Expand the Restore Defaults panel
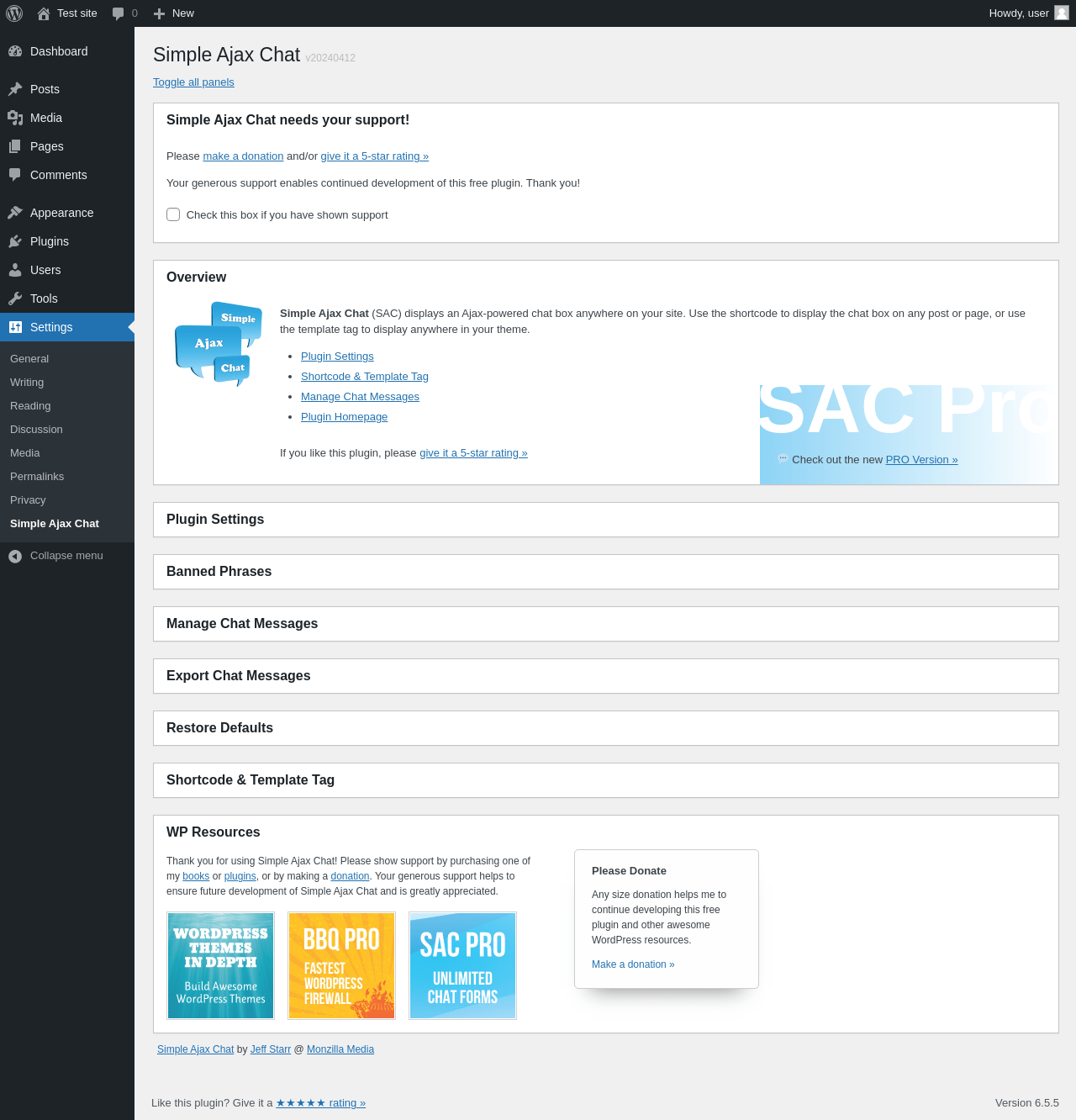1076x1120 pixels. 606,728
